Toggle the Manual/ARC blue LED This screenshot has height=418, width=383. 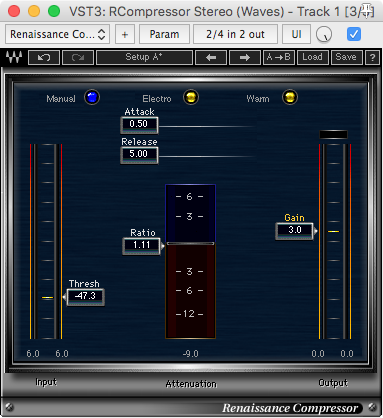pos(92,97)
